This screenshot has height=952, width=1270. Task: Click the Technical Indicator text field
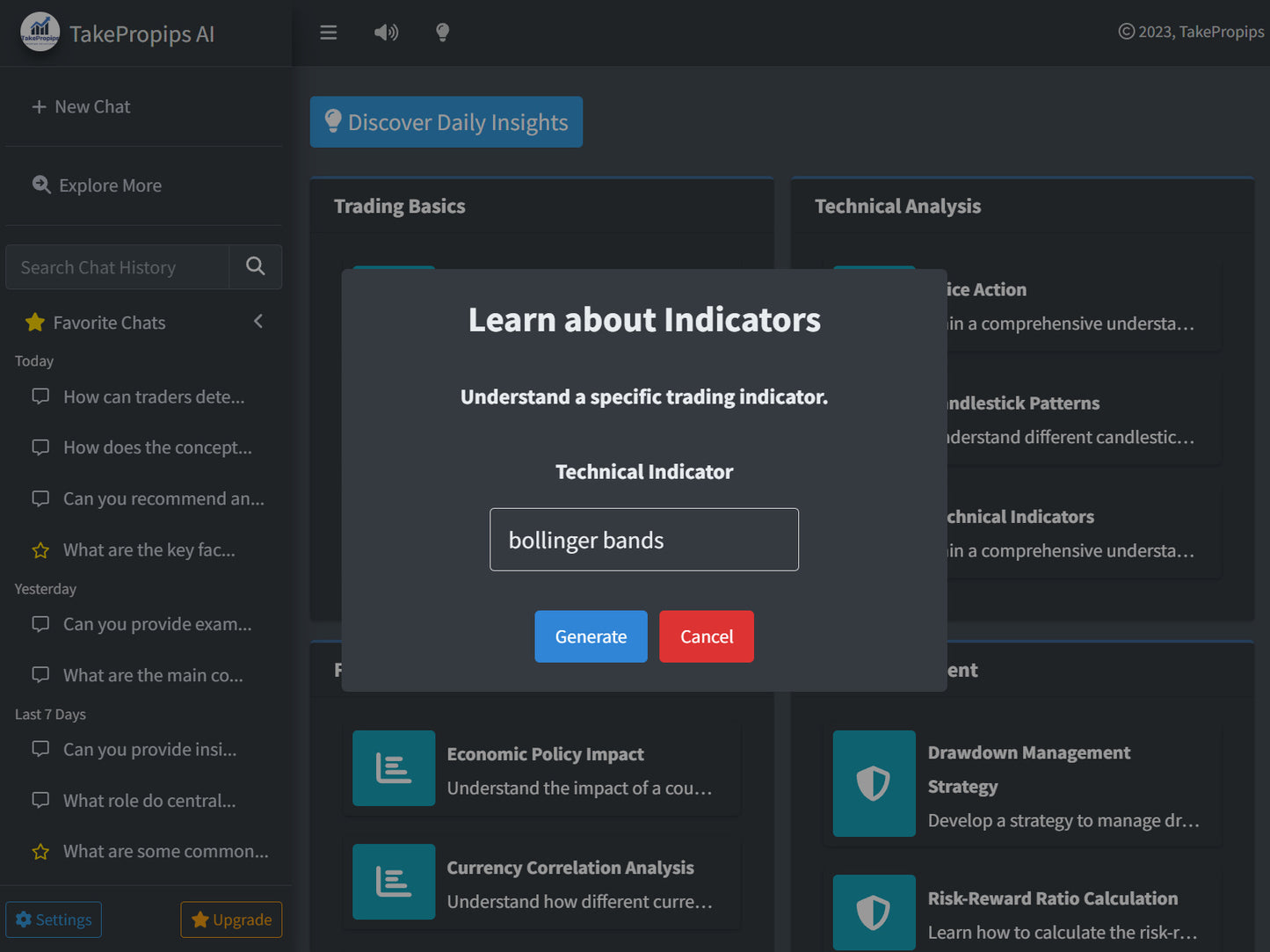(644, 540)
